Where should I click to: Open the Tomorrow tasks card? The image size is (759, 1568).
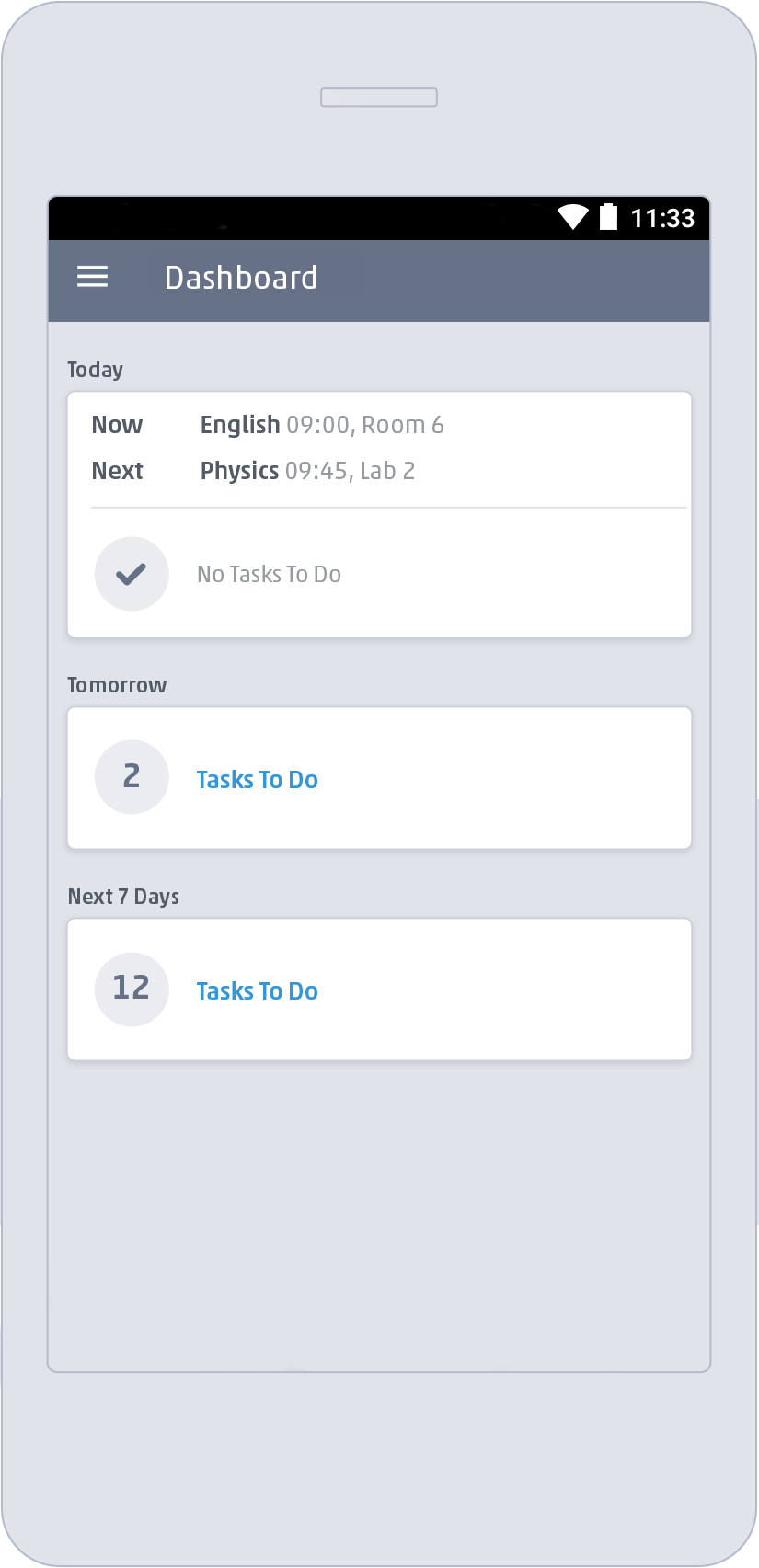tap(378, 777)
